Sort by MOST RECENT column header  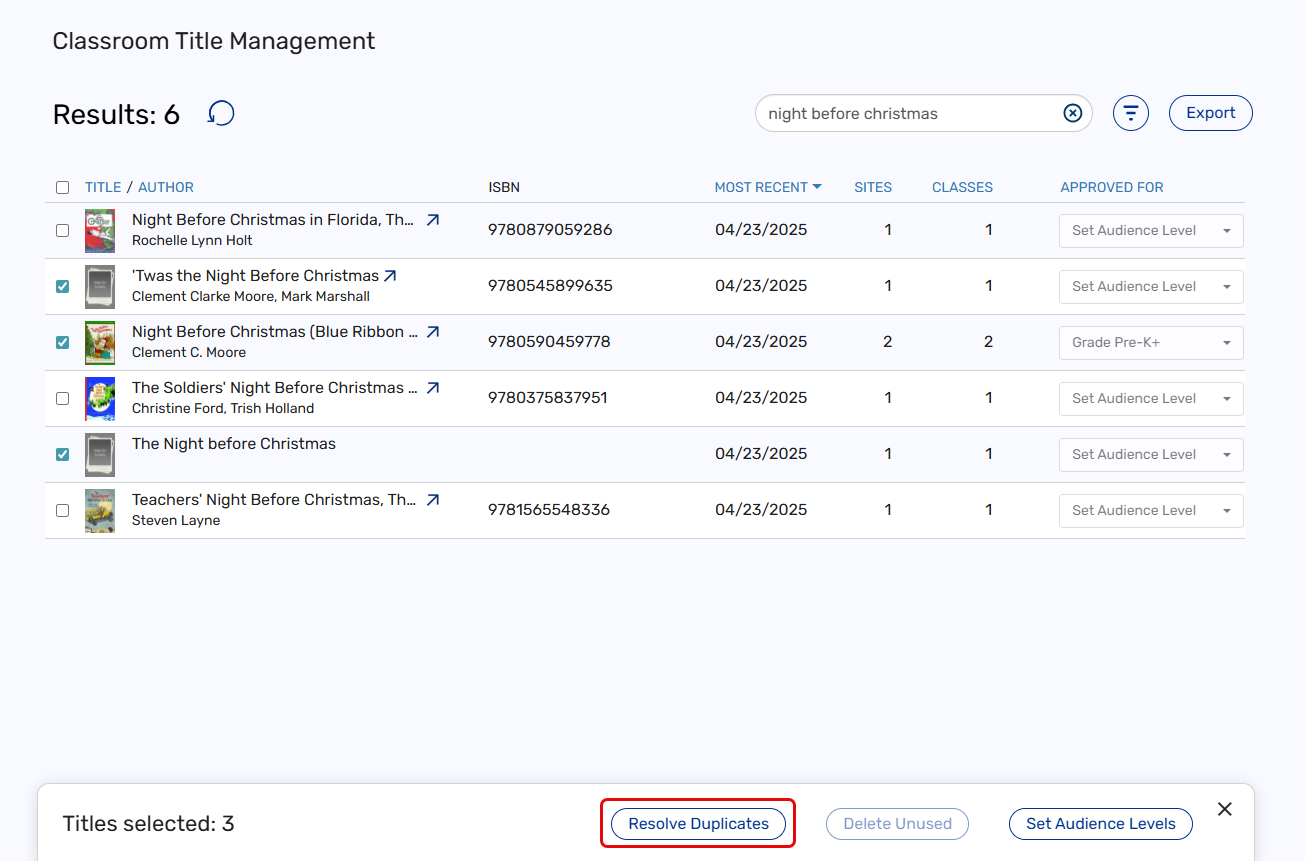click(x=761, y=187)
